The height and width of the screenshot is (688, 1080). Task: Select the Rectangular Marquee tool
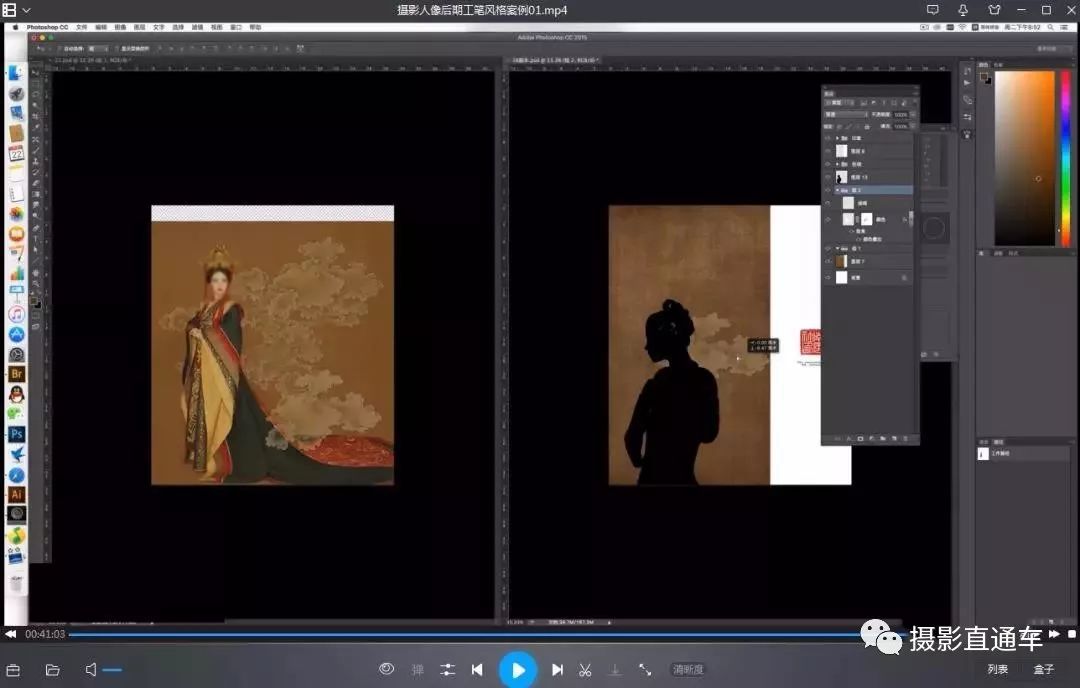36,83
